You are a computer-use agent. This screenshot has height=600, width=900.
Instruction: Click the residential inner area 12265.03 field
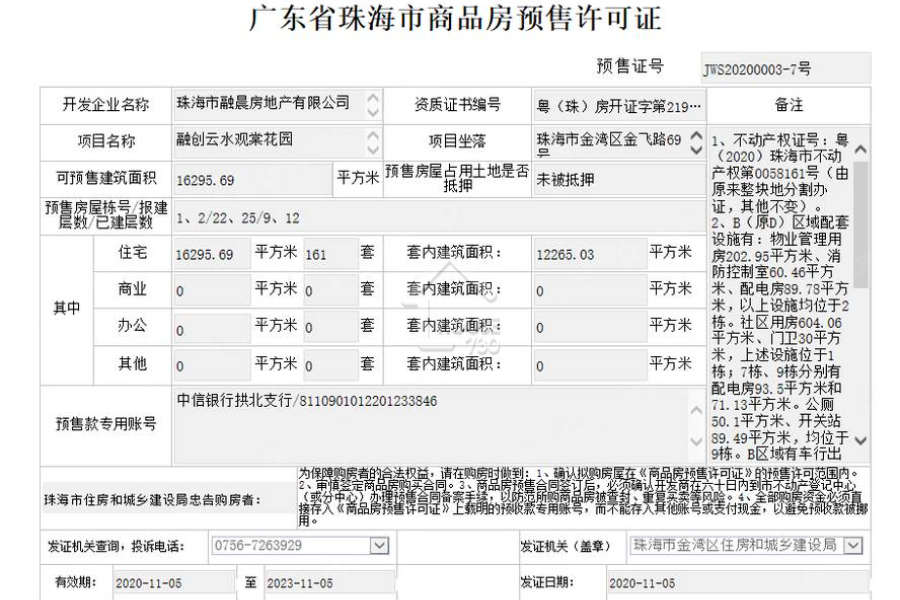tap(590, 254)
